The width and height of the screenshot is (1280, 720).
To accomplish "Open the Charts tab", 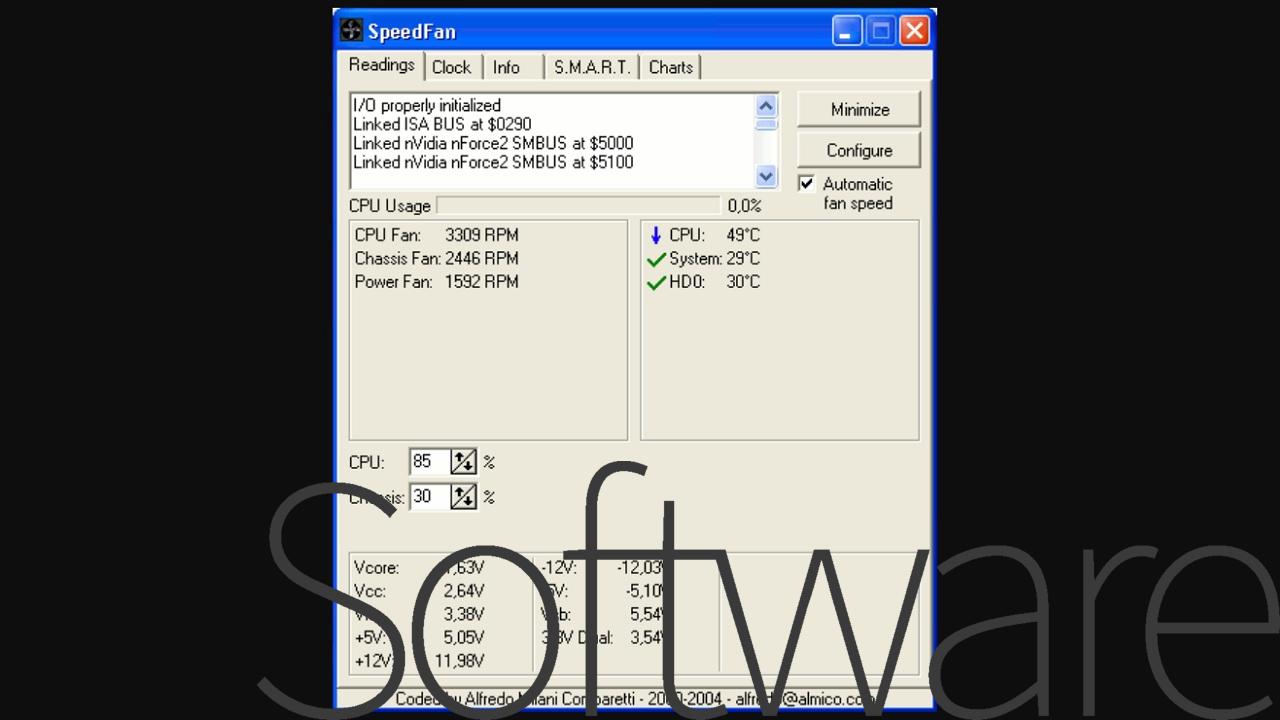I will click(670, 67).
